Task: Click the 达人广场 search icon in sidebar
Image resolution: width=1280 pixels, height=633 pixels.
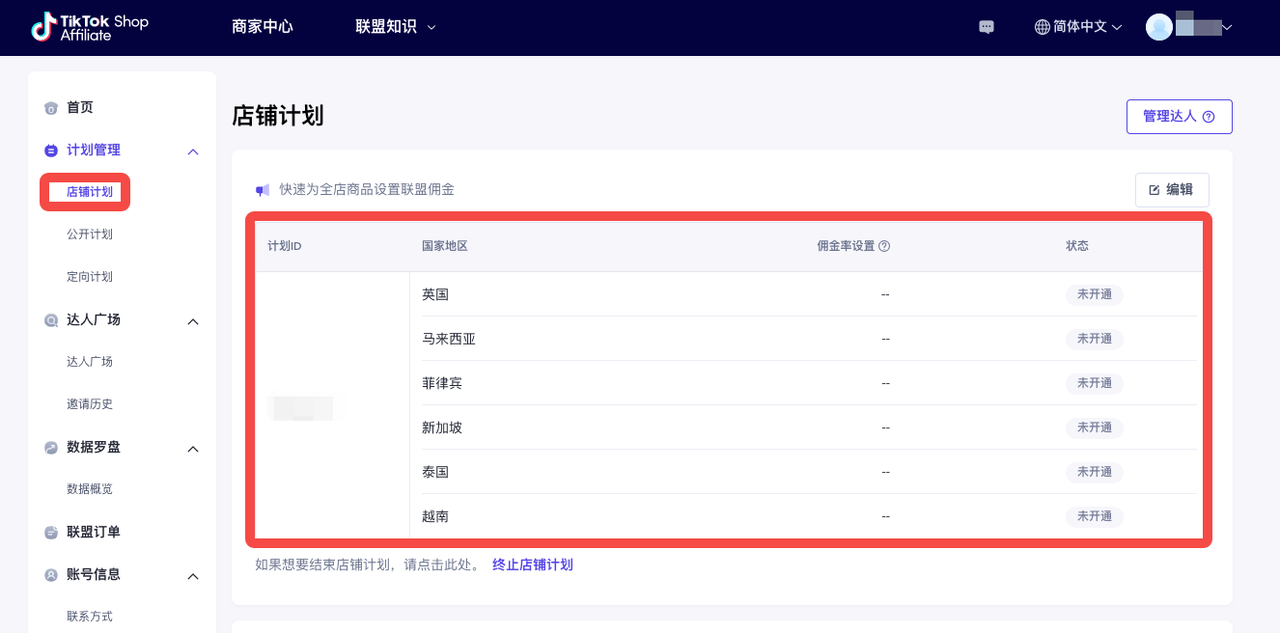Action: pyautogui.click(x=50, y=320)
